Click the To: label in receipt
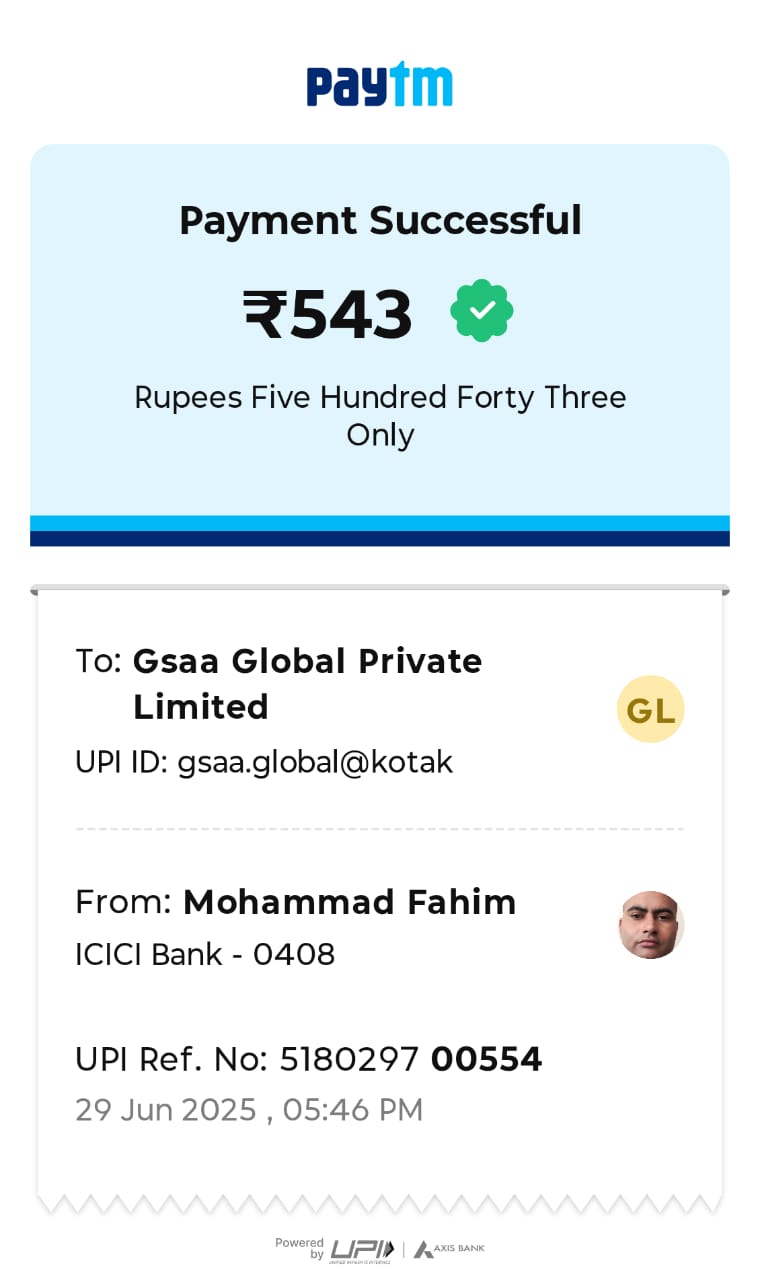The height and width of the screenshot is (1280, 760). coord(98,661)
